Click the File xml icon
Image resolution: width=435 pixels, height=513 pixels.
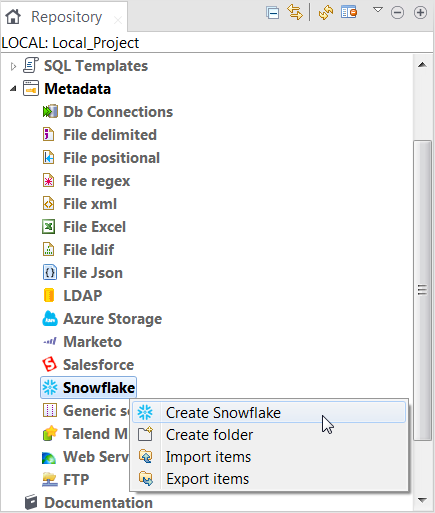click(x=49, y=203)
